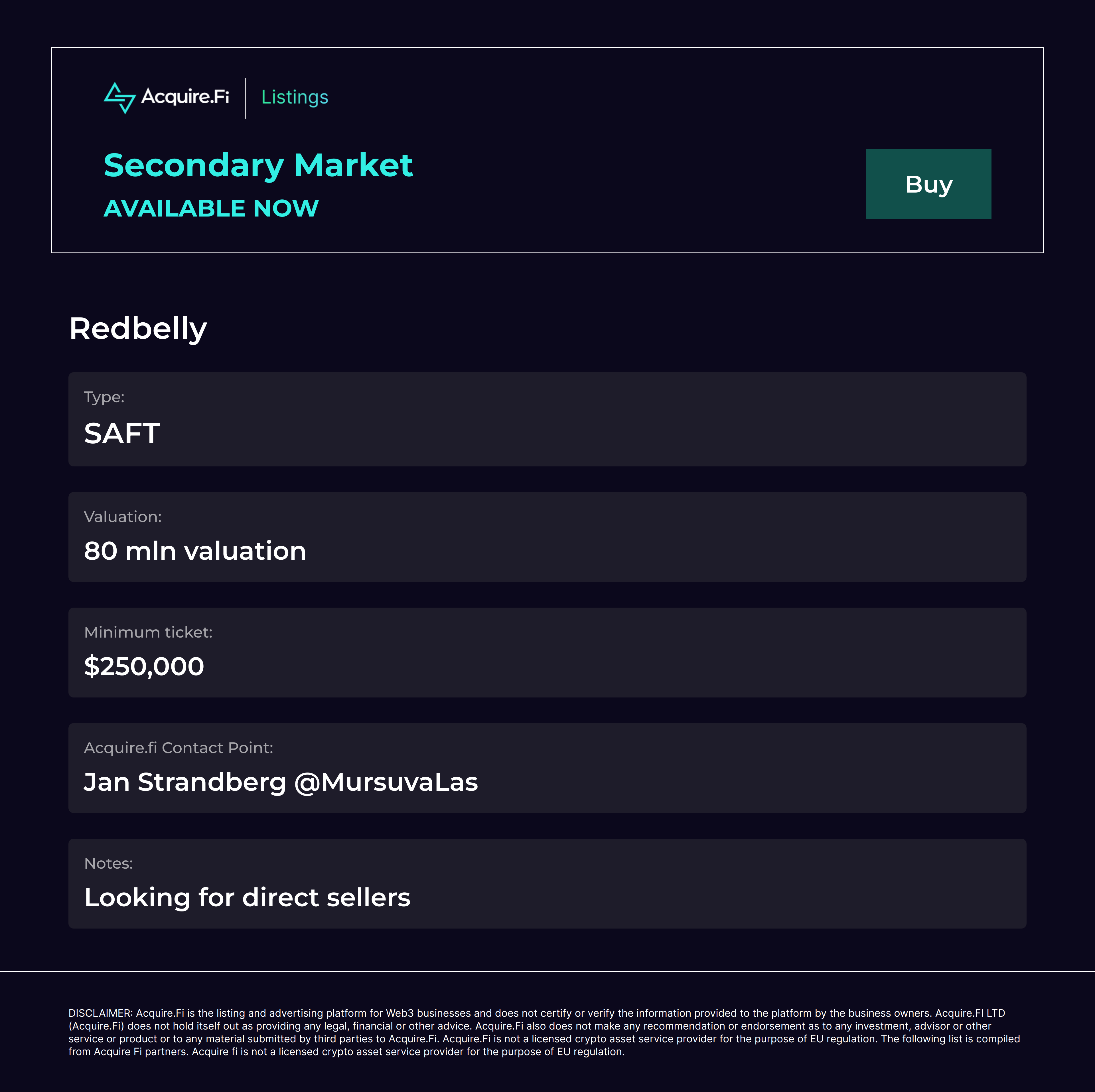Screen dimensions: 1095x1092
Task: Select the 80 mln valuation text
Action: coord(195,551)
